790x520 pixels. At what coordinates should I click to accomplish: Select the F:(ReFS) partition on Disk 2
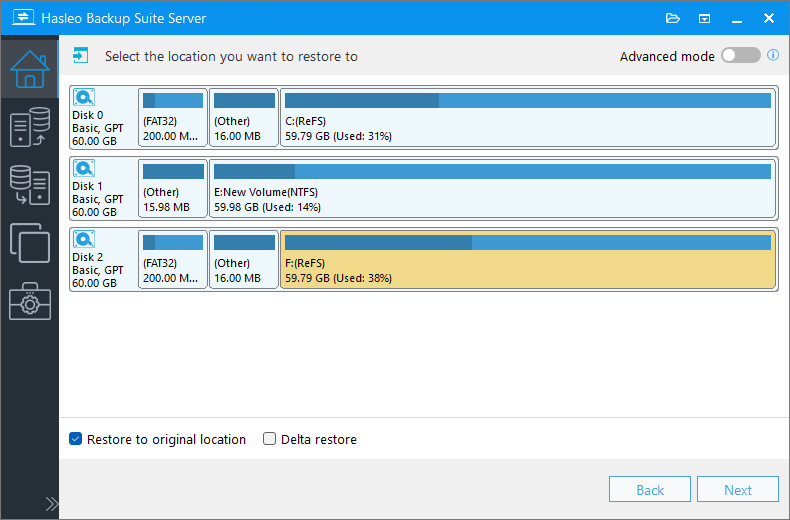tap(528, 259)
